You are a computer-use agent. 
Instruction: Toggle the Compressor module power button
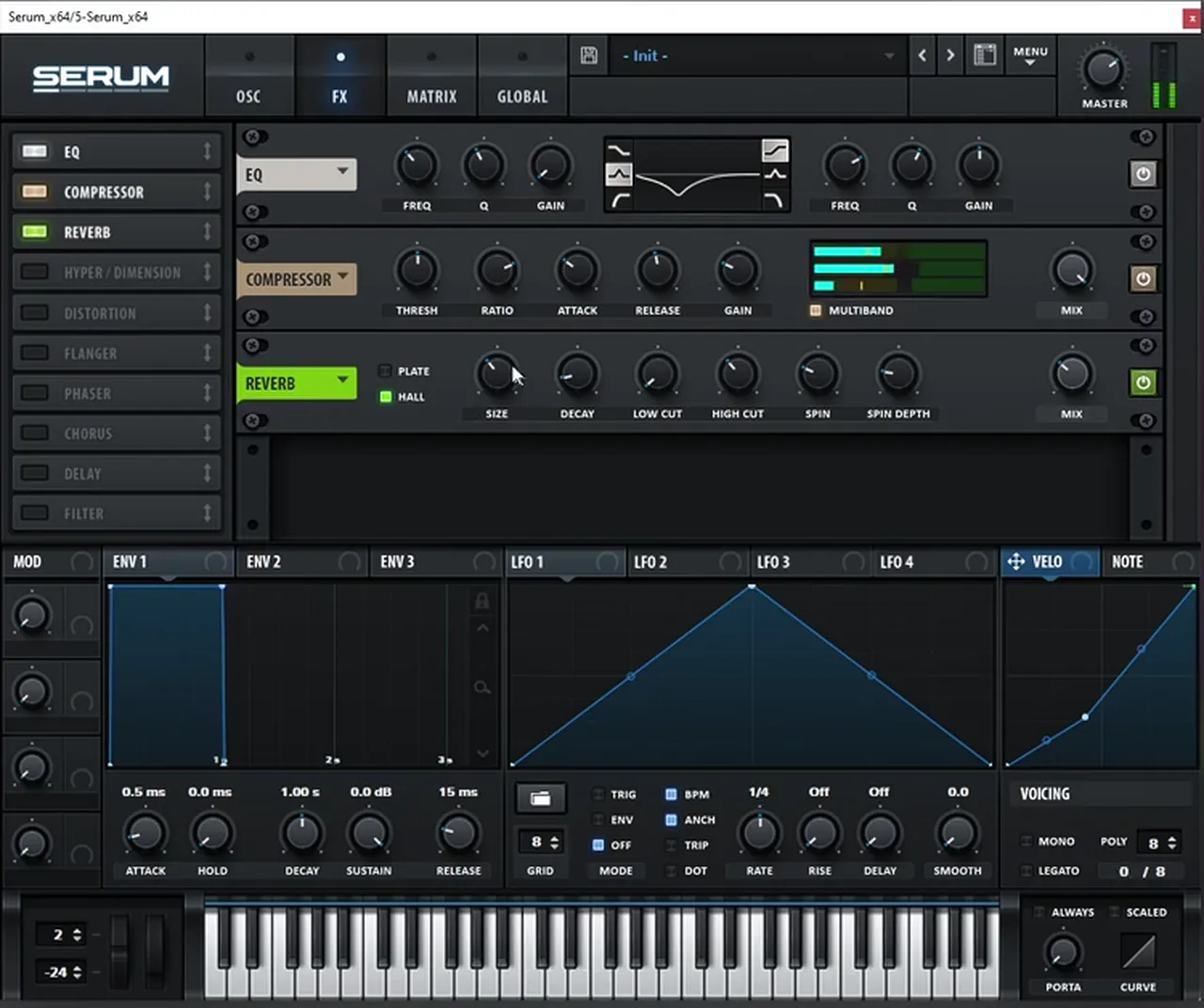pyautogui.click(x=1143, y=278)
